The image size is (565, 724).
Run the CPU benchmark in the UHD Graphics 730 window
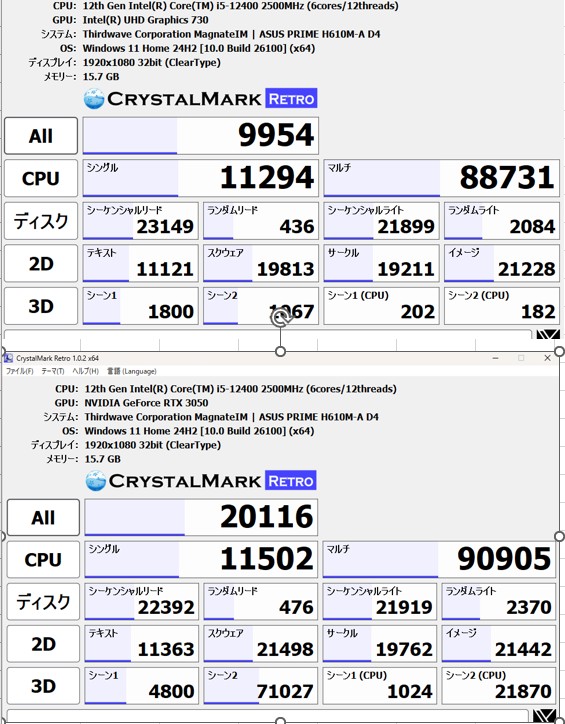pyautogui.click(x=41, y=178)
